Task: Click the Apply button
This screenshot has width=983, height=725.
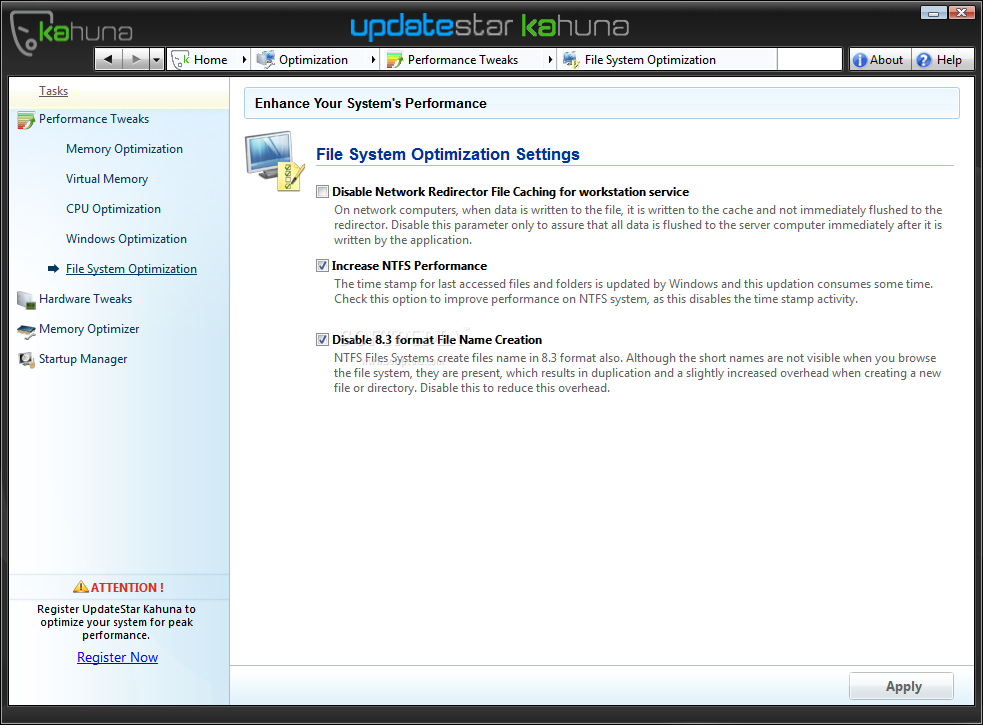Action: [902, 686]
